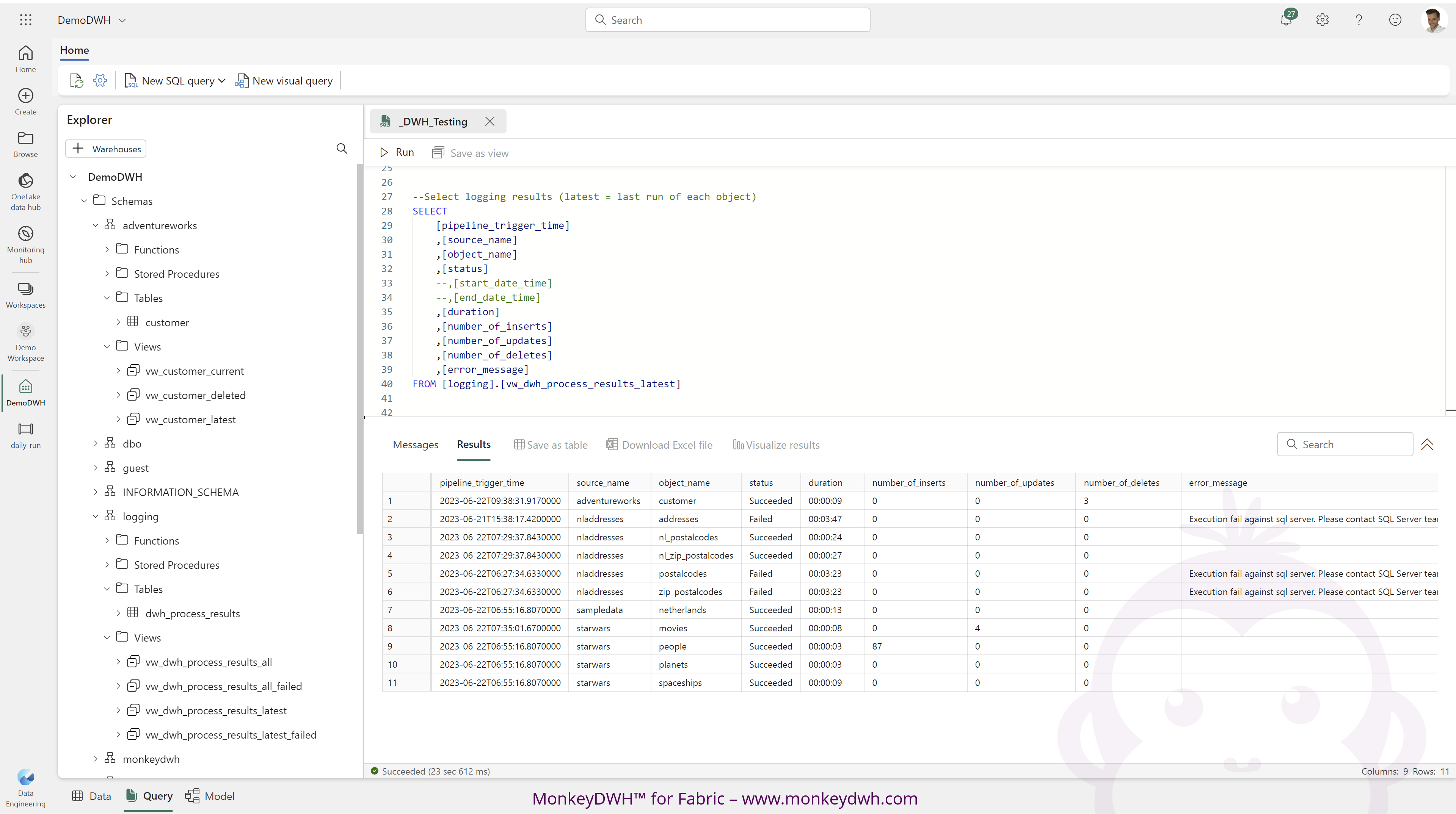The width and height of the screenshot is (1456, 814).
Task: Open the feedback smiley icon
Action: click(1395, 20)
